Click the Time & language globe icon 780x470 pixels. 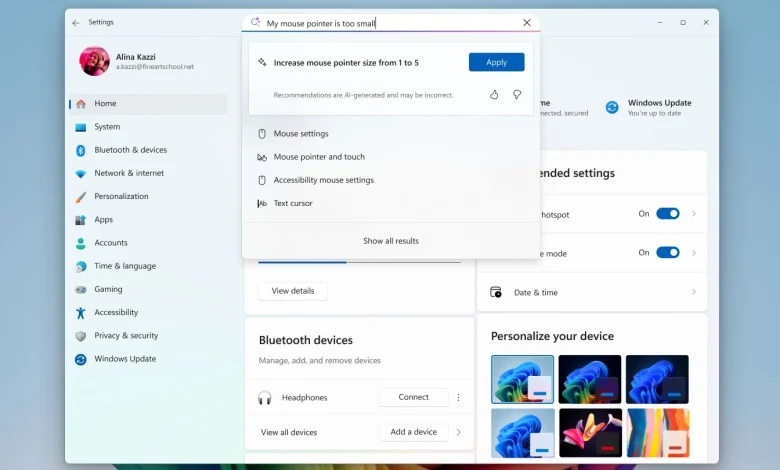81,267
